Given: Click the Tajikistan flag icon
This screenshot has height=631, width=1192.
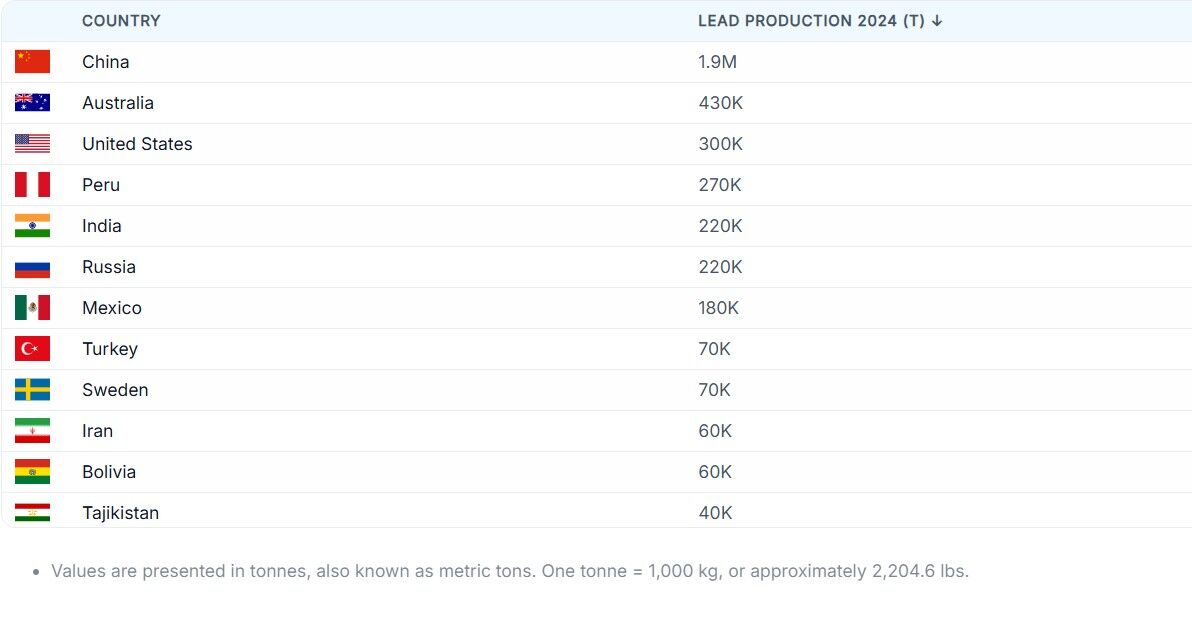Looking at the screenshot, I should [x=32, y=512].
